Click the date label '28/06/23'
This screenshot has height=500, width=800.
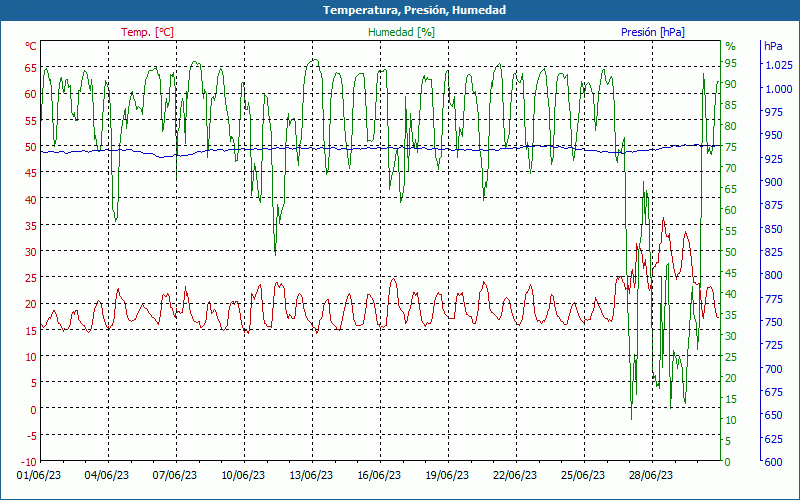pos(651,475)
